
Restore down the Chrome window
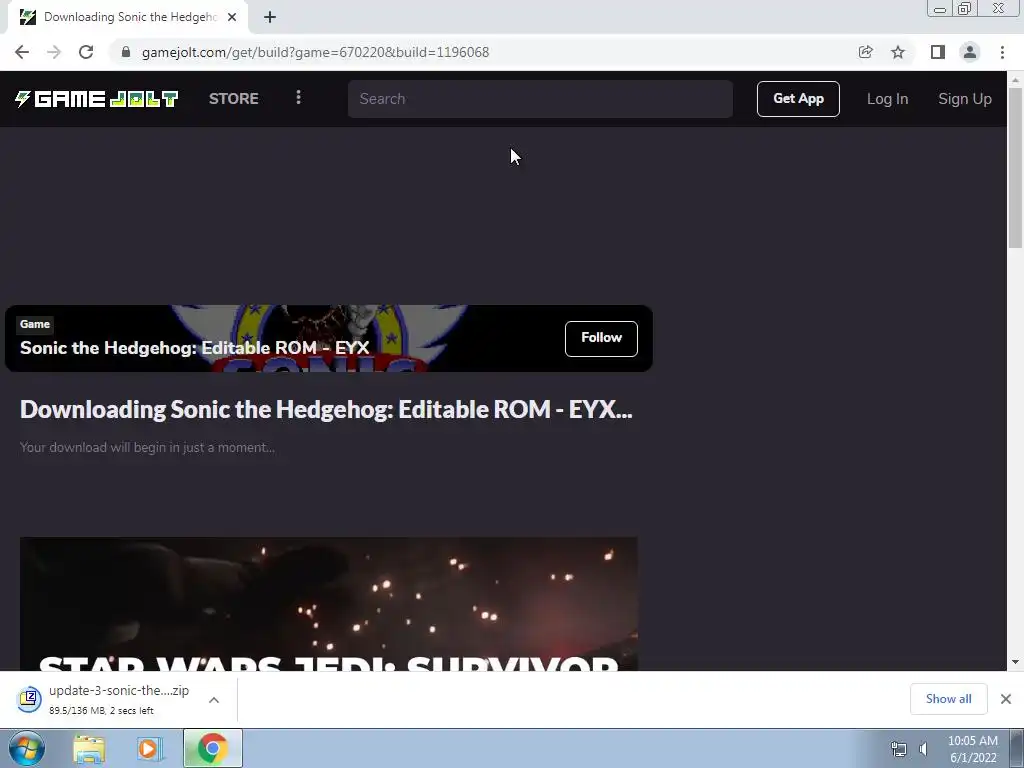click(x=964, y=8)
